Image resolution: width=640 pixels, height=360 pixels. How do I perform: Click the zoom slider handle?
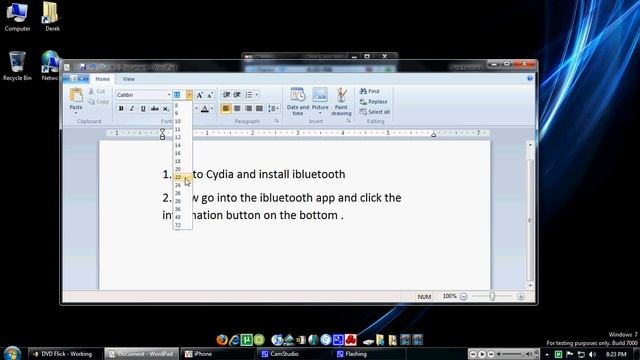coord(492,297)
